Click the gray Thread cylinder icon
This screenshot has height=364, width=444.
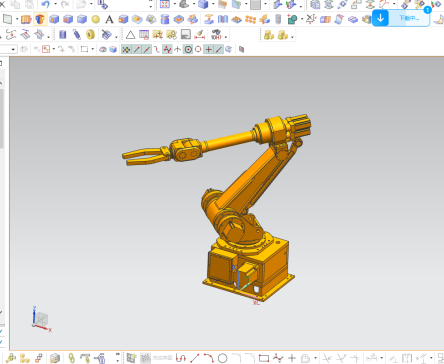[278, 19]
